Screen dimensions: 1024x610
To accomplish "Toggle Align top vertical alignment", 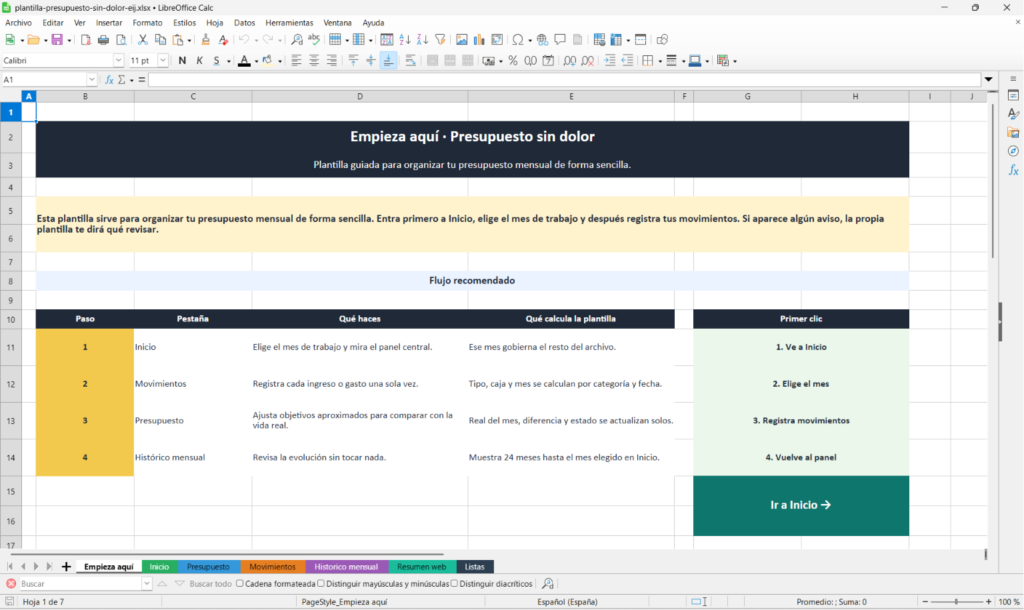I will coord(353,61).
